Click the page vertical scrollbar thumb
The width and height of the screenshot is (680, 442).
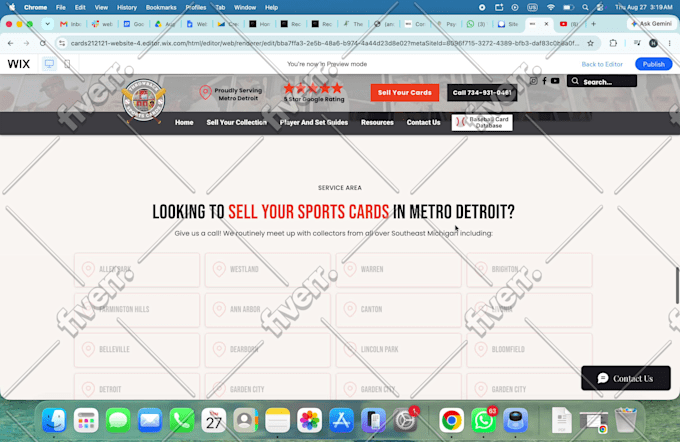(677, 286)
